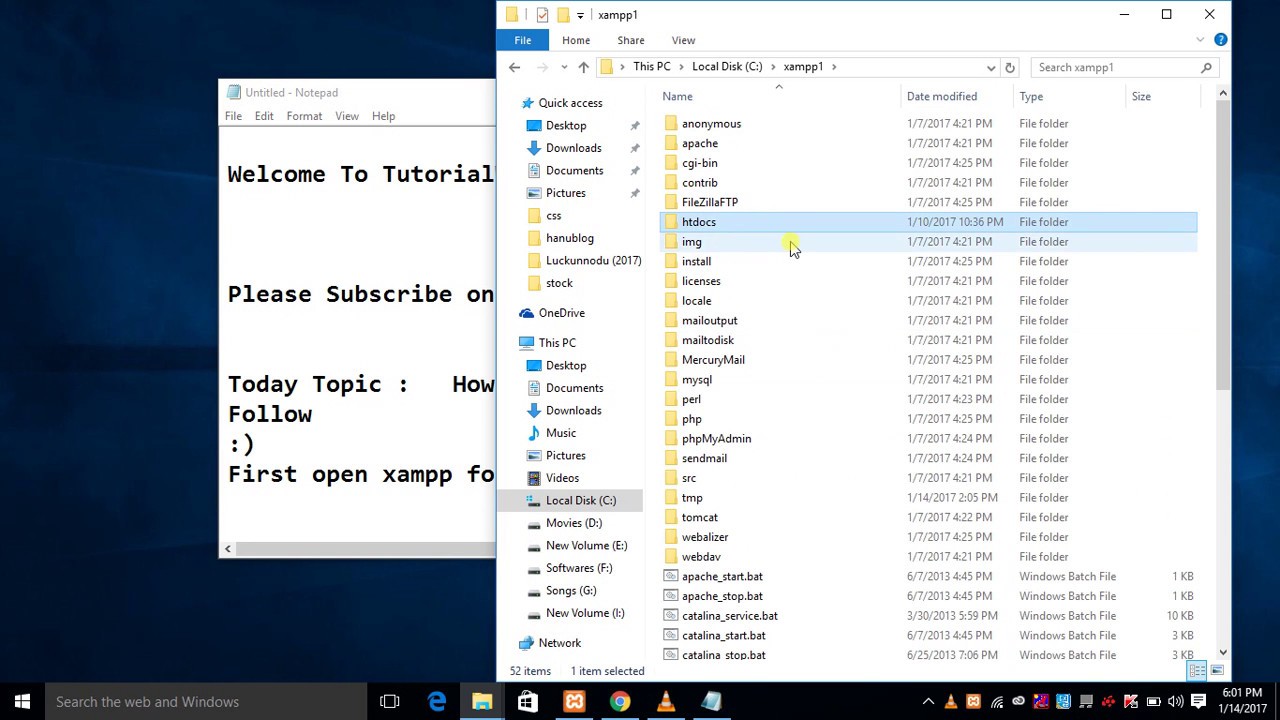Click Explorer file list vertical scrollbar thumb
The height and width of the screenshot is (720, 1280).
pyautogui.click(x=1223, y=245)
